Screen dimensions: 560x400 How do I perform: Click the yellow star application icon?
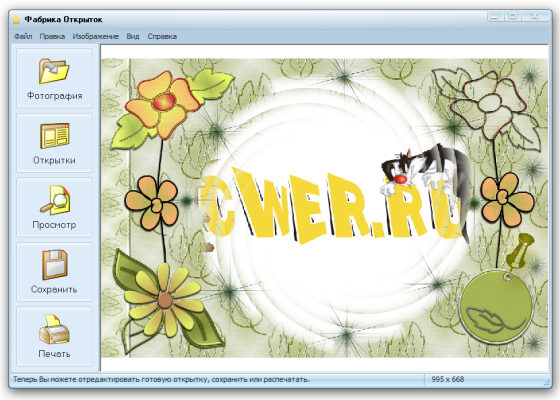tap(16, 19)
